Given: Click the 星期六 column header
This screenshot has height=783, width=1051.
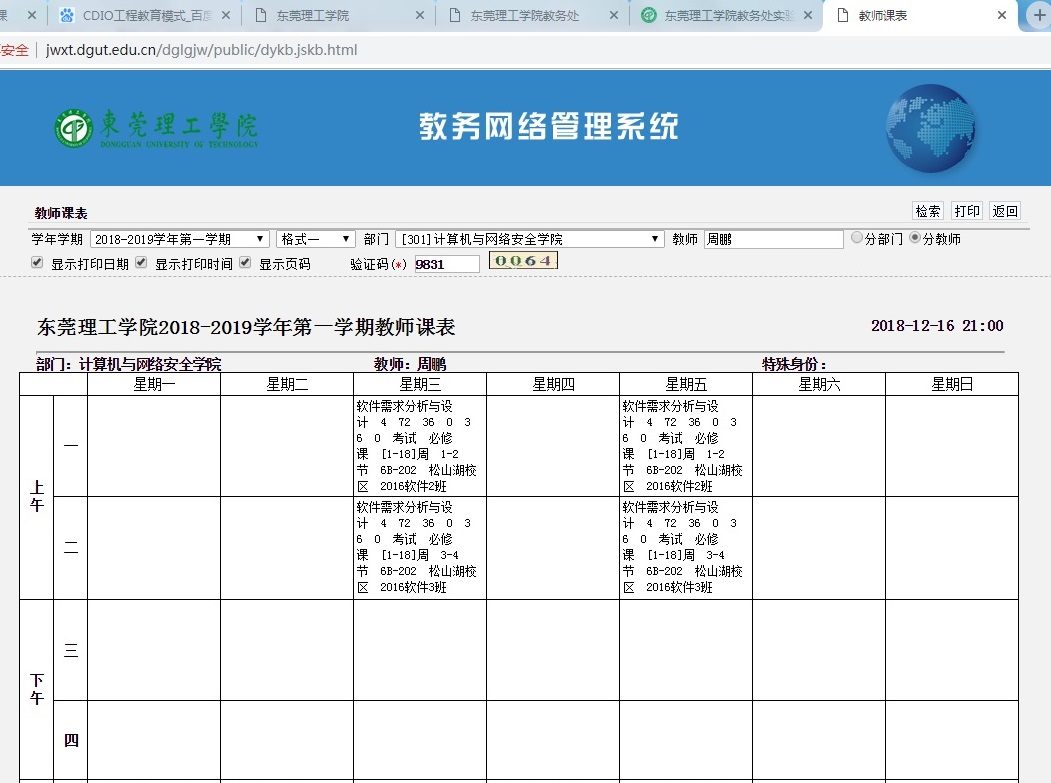Looking at the screenshot, I should pos(819,384).
